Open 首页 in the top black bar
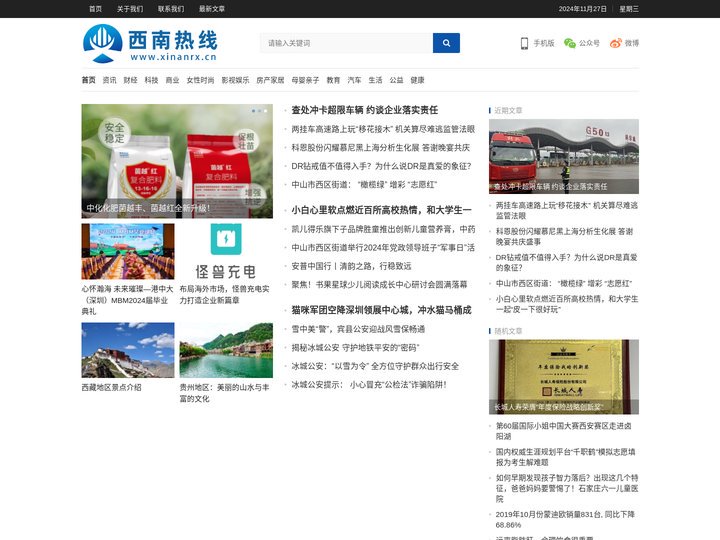 point(96,9)
